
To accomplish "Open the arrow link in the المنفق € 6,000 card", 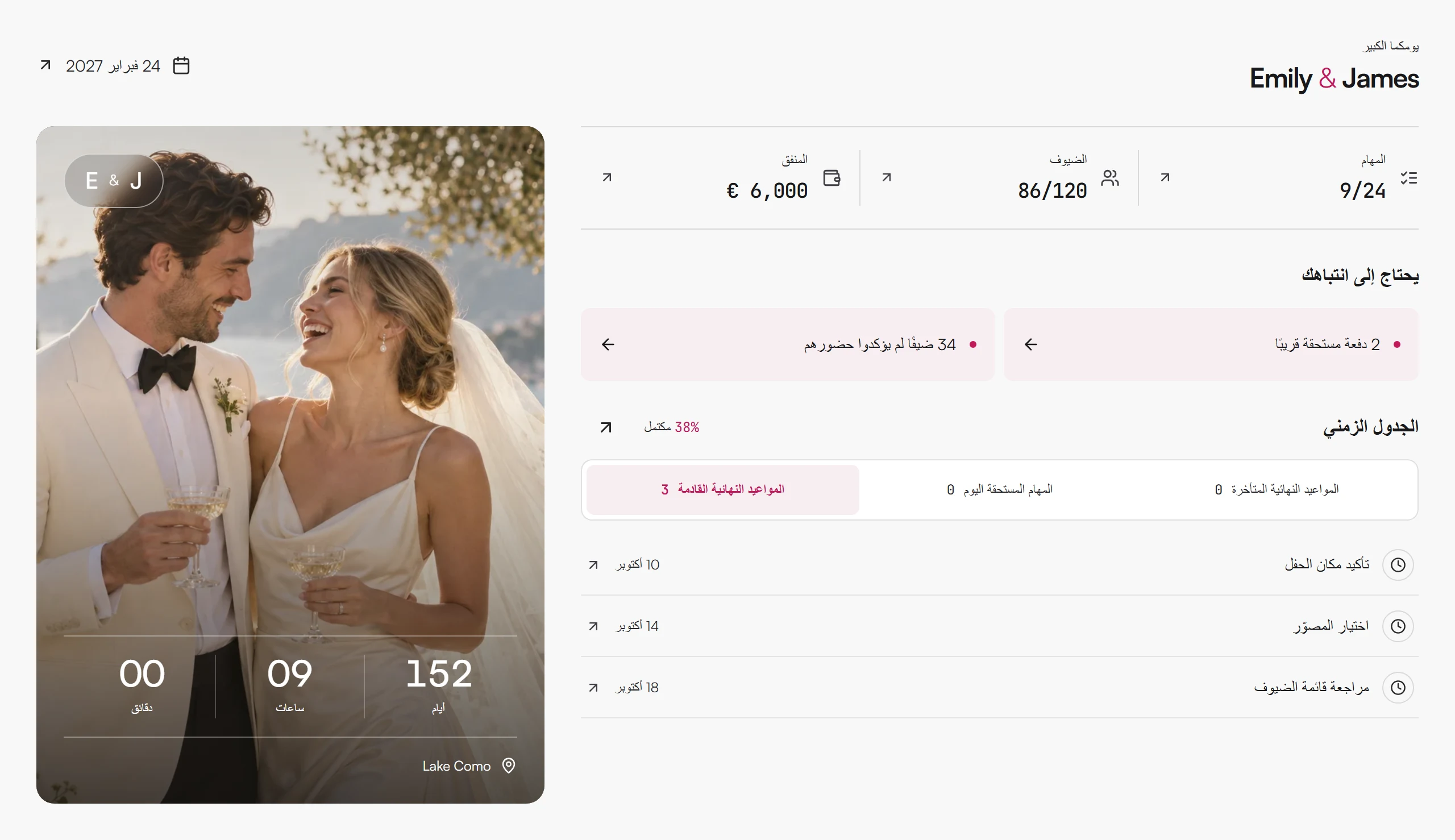I will tap(607, 177).
